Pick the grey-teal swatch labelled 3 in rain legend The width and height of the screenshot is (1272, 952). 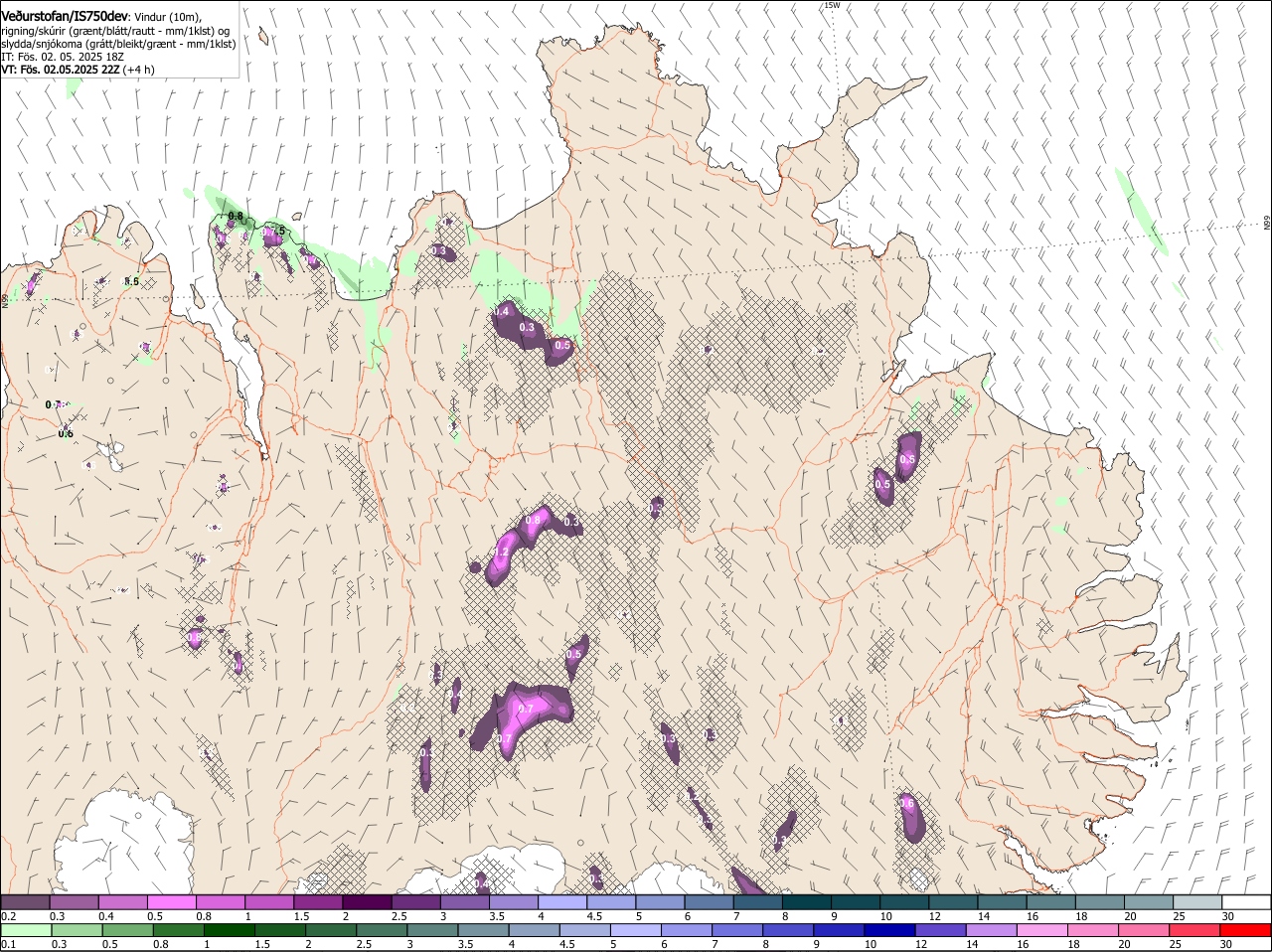pyautogui.click(x=432, y=930)
